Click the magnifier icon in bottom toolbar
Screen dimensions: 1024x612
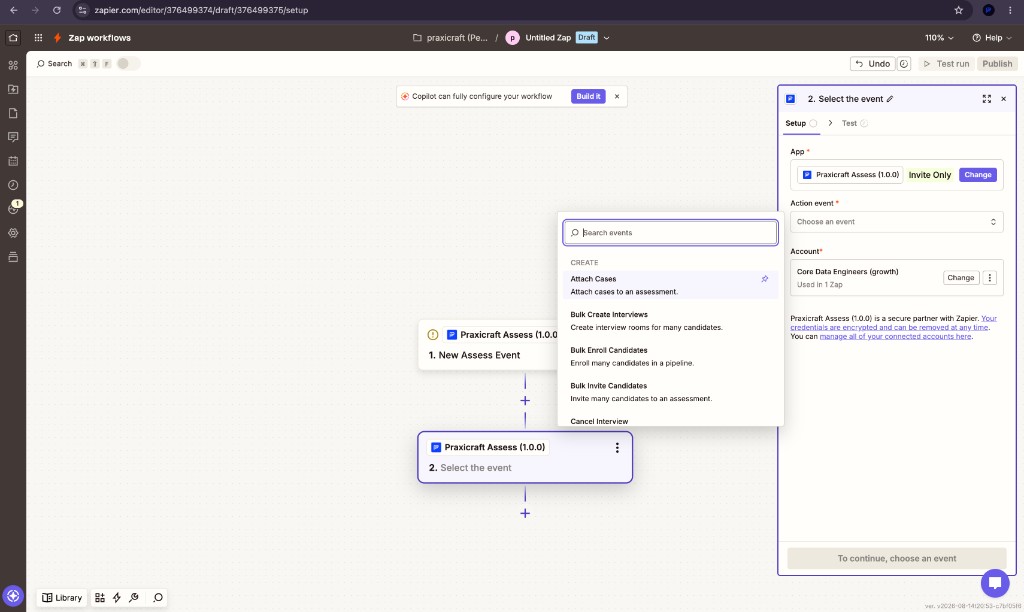click(157, 598)
